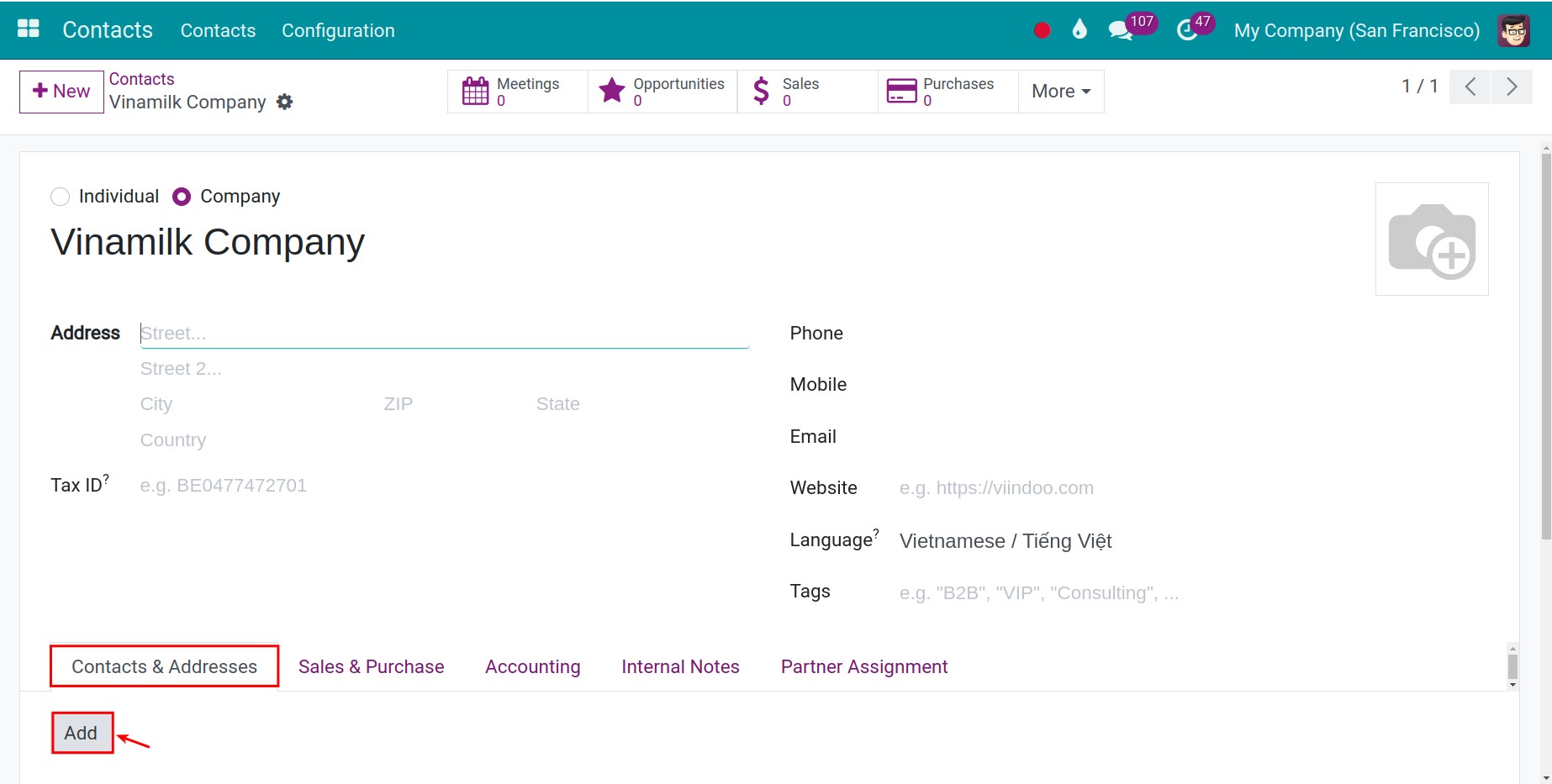Switch to Partner Assignment tab
Image resolution: width=1552 pixels, height=784 pixels.
[x=863, y=666]
